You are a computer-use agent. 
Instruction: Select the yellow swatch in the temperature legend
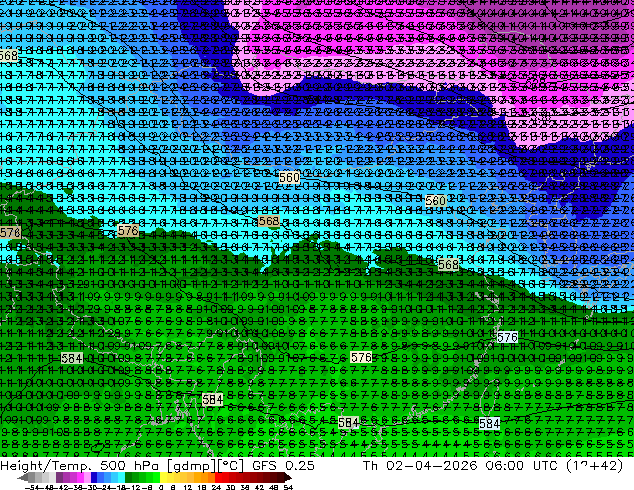[163, 477]
